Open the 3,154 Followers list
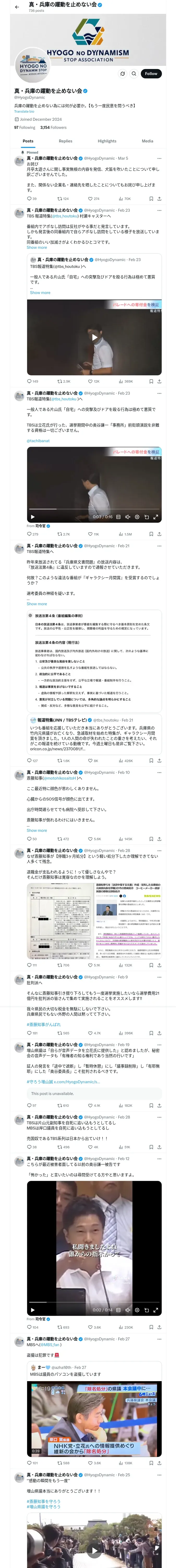Screen dimensions: 176x1568 click(x=53, y=127)
